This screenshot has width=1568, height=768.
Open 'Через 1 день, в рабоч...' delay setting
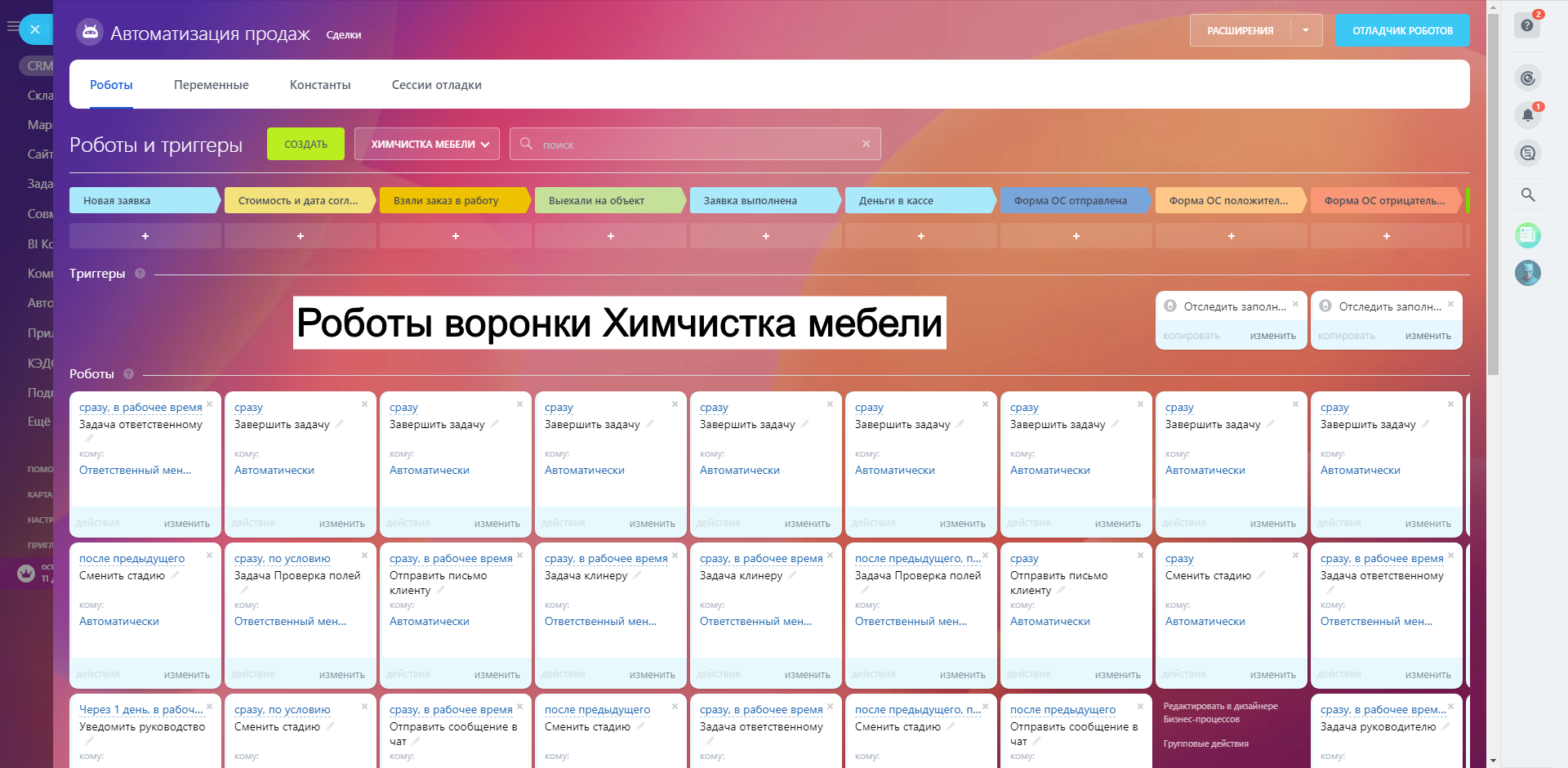140,709
